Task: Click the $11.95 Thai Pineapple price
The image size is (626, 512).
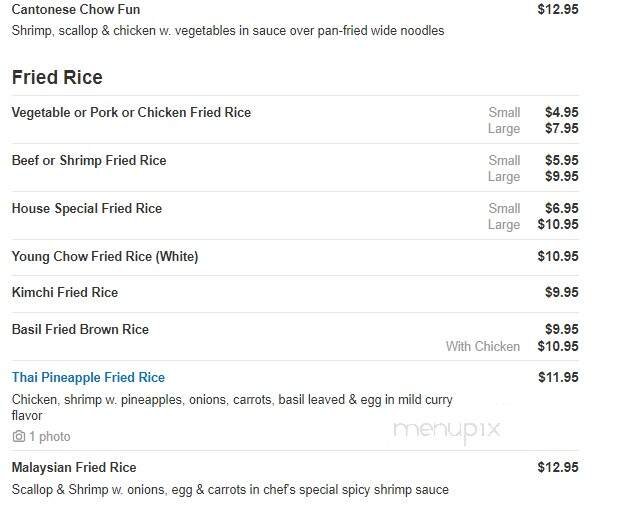Action: click(558, 378)
